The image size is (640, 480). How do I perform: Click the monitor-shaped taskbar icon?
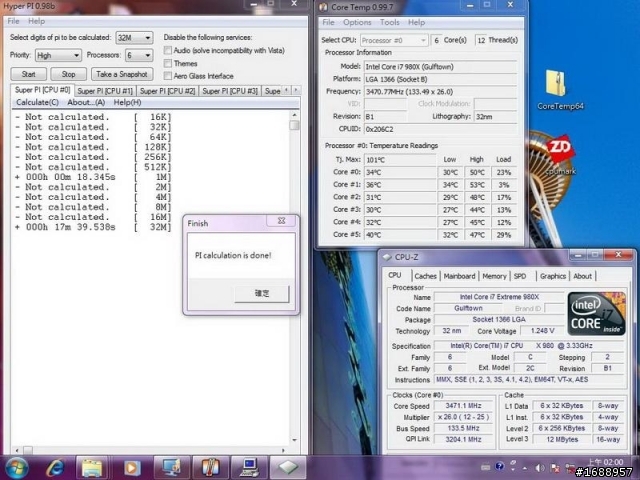171,468
